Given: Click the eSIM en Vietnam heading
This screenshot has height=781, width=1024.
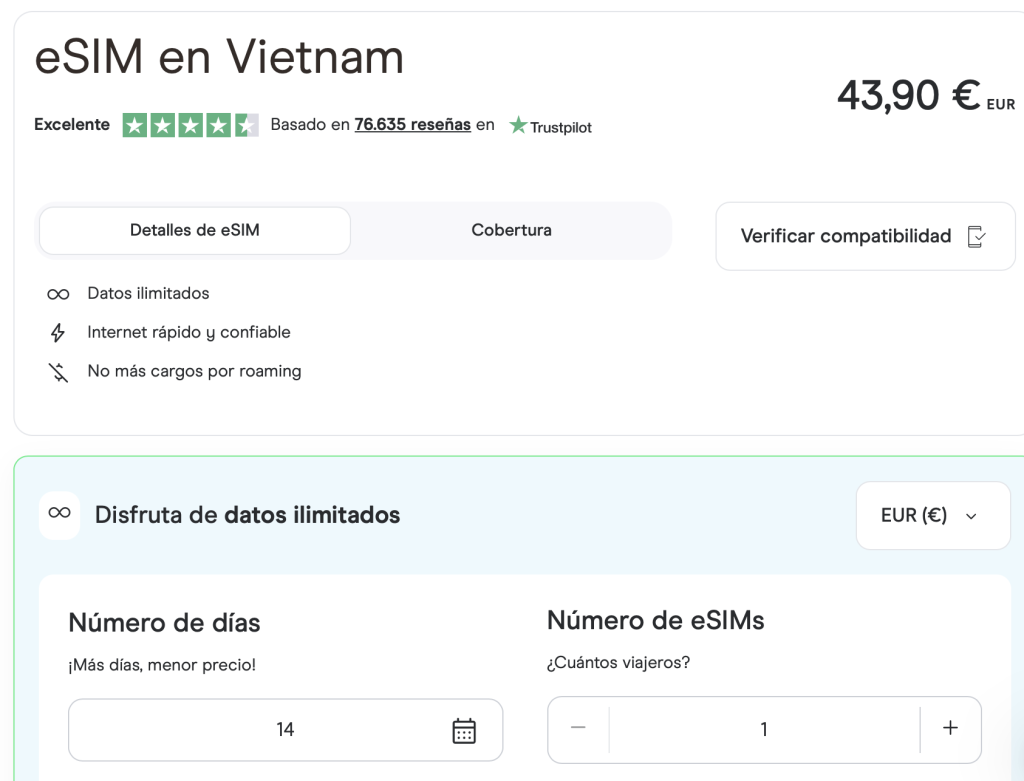Looking at the screenshot, I should [x=219, y=58].
